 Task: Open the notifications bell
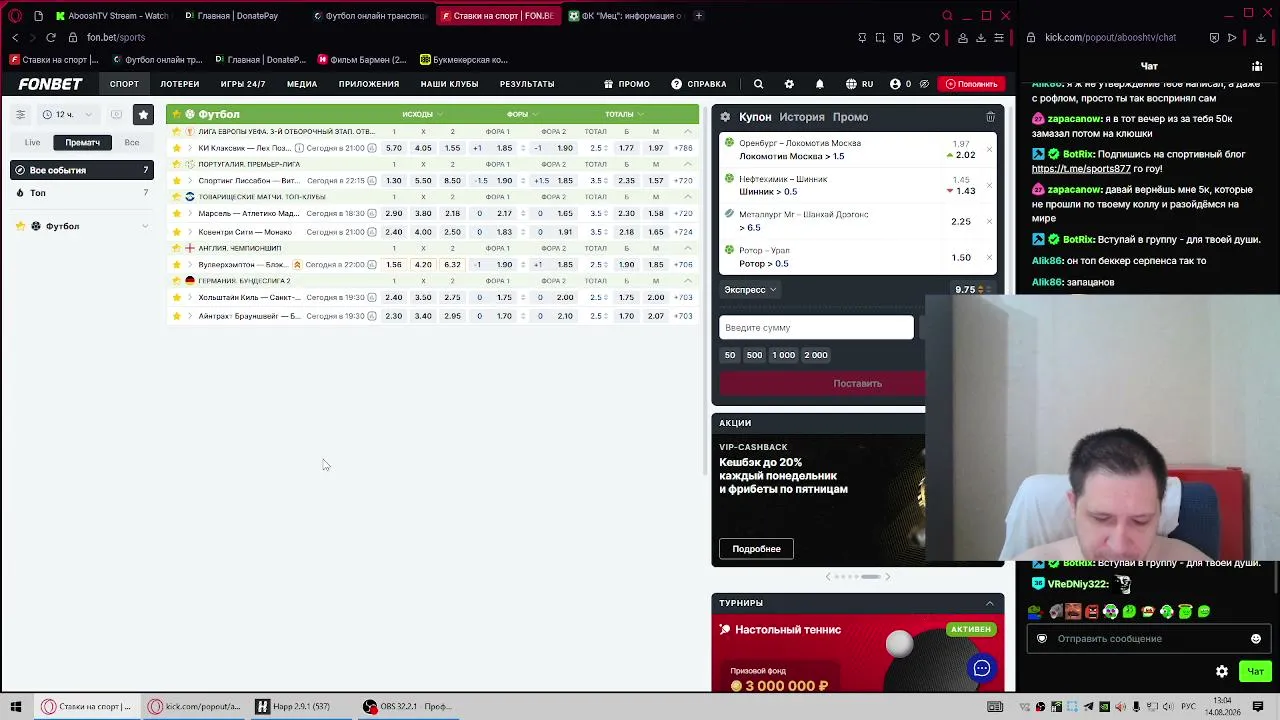tap(819, 84)
